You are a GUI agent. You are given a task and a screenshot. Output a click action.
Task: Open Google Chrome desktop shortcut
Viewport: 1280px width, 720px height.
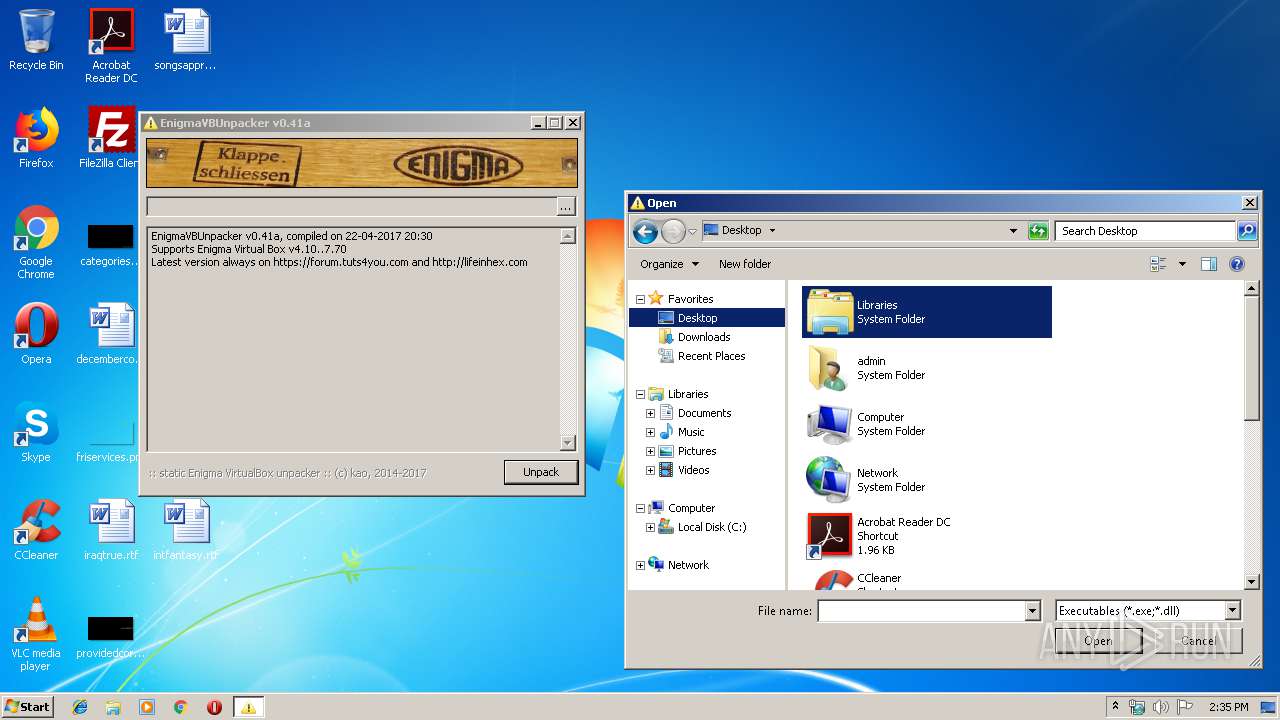[x=36, y=243]
